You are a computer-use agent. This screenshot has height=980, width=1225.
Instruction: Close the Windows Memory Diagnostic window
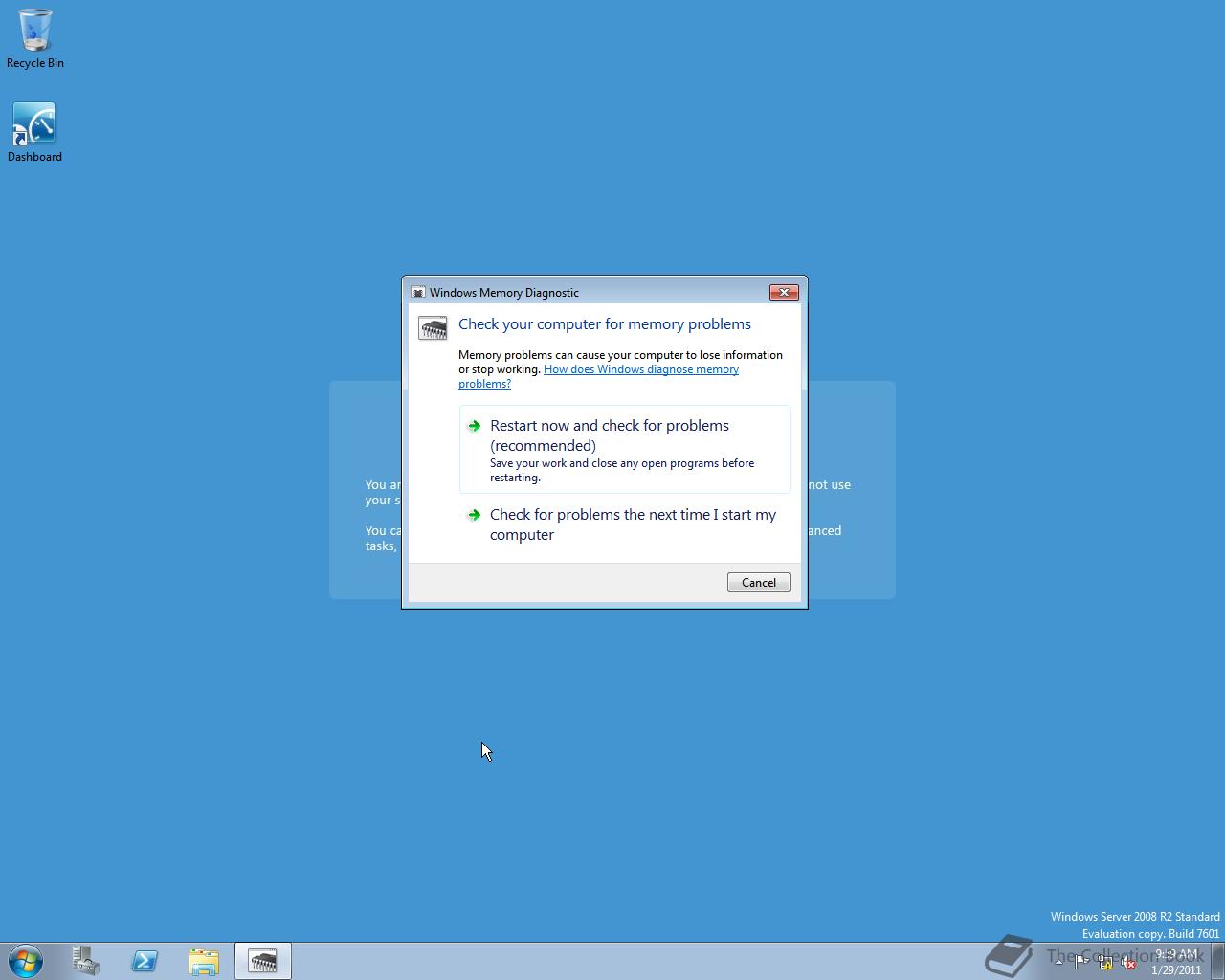(784, 292)
